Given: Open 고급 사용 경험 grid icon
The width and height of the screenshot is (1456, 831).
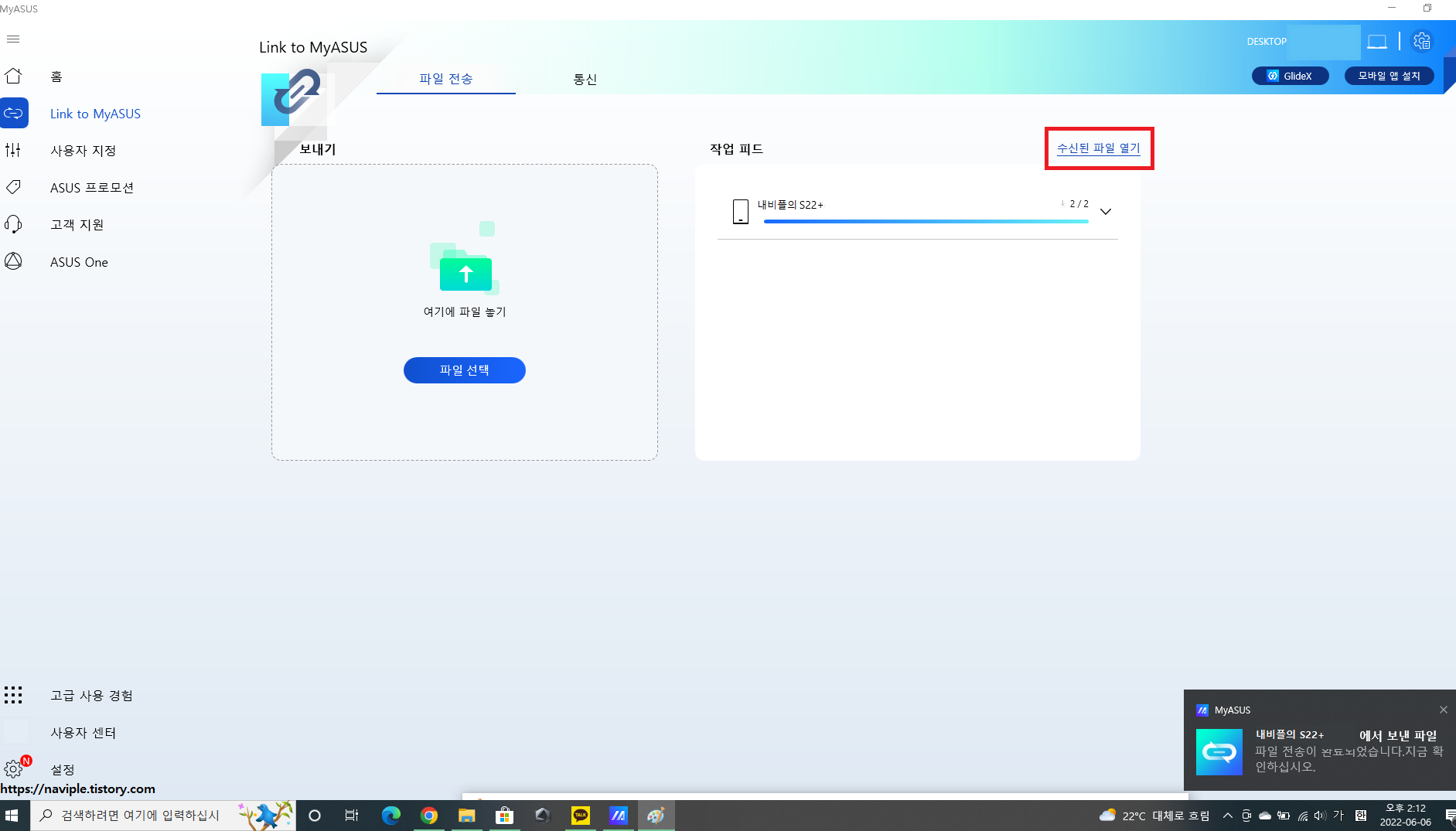Looking at the screenshot, I should click(13, 695).
